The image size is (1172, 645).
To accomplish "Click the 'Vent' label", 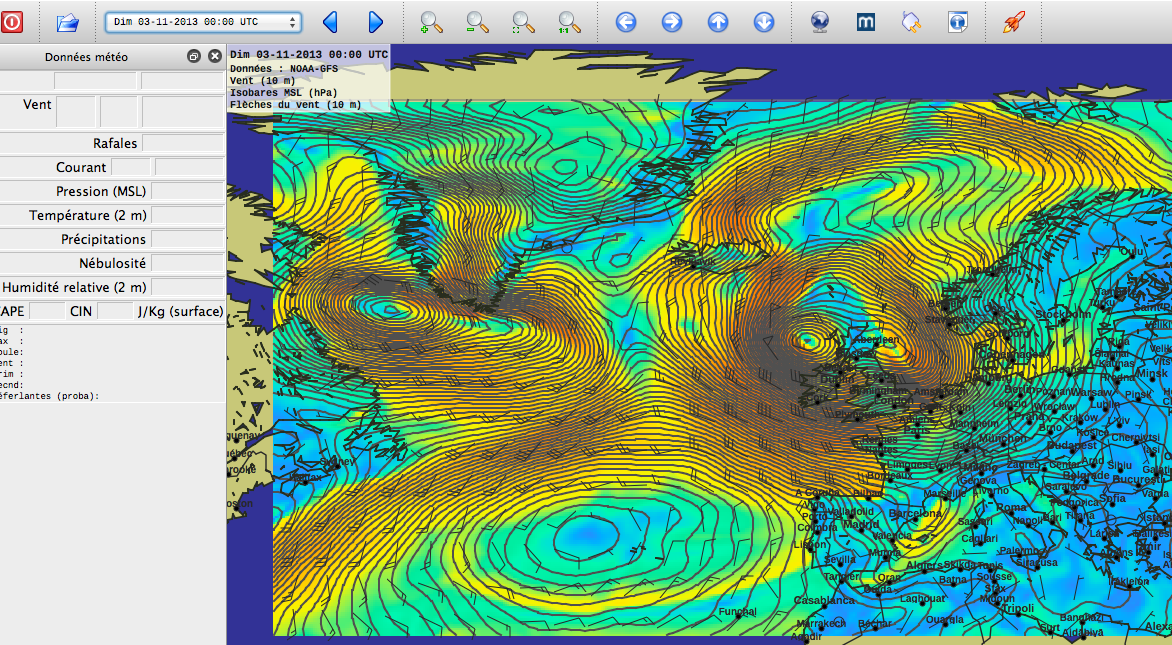I will 37,105.
